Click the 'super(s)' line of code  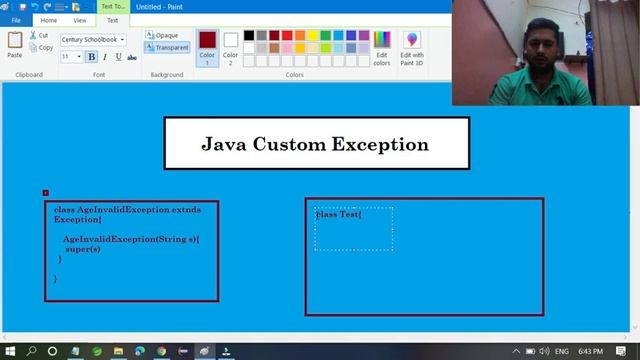click(83, 249)
